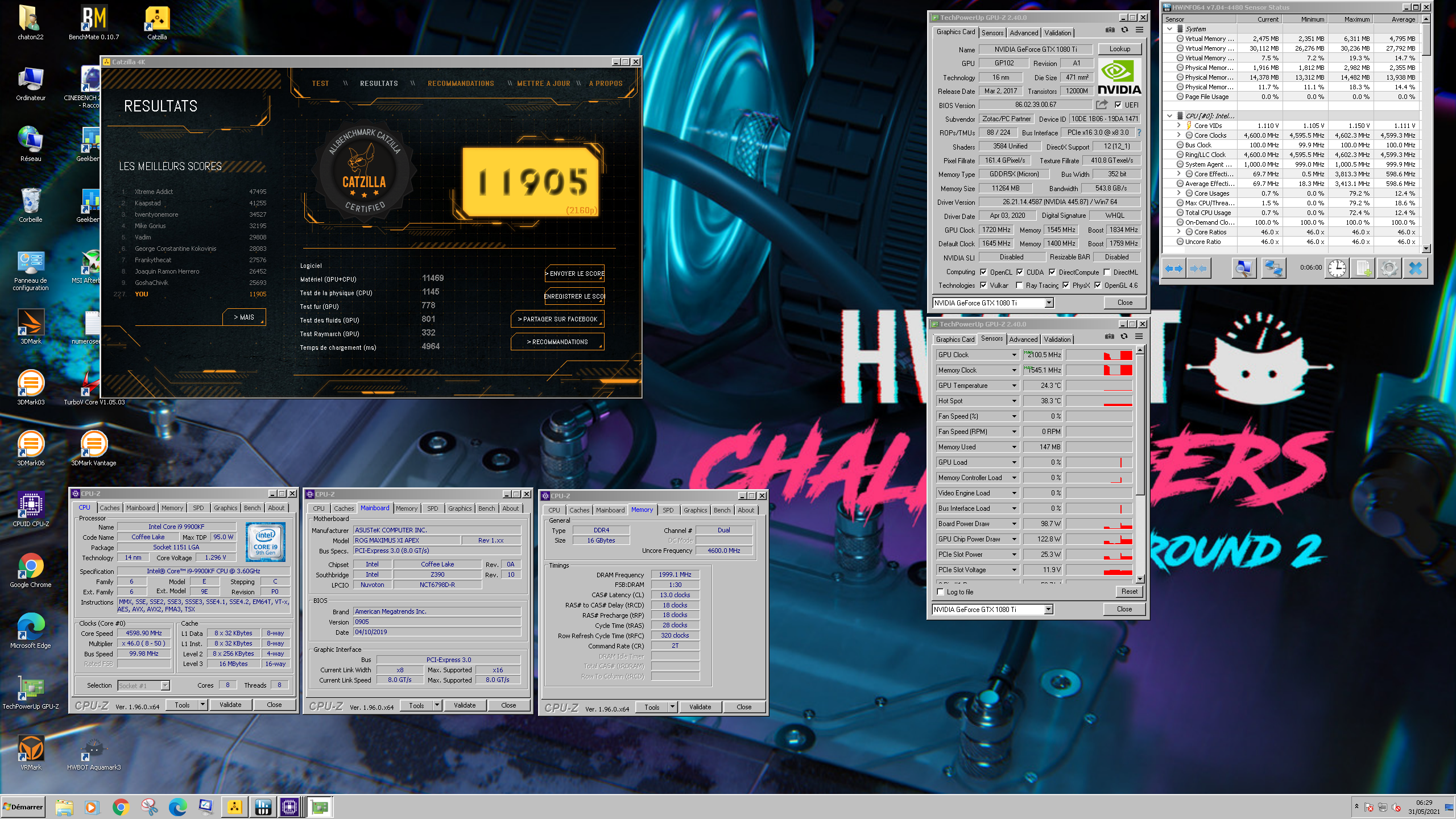Open RECOMMANDATIONS tab in Catzilla header
Screen dimensions: 1456x819
[461, 84]
